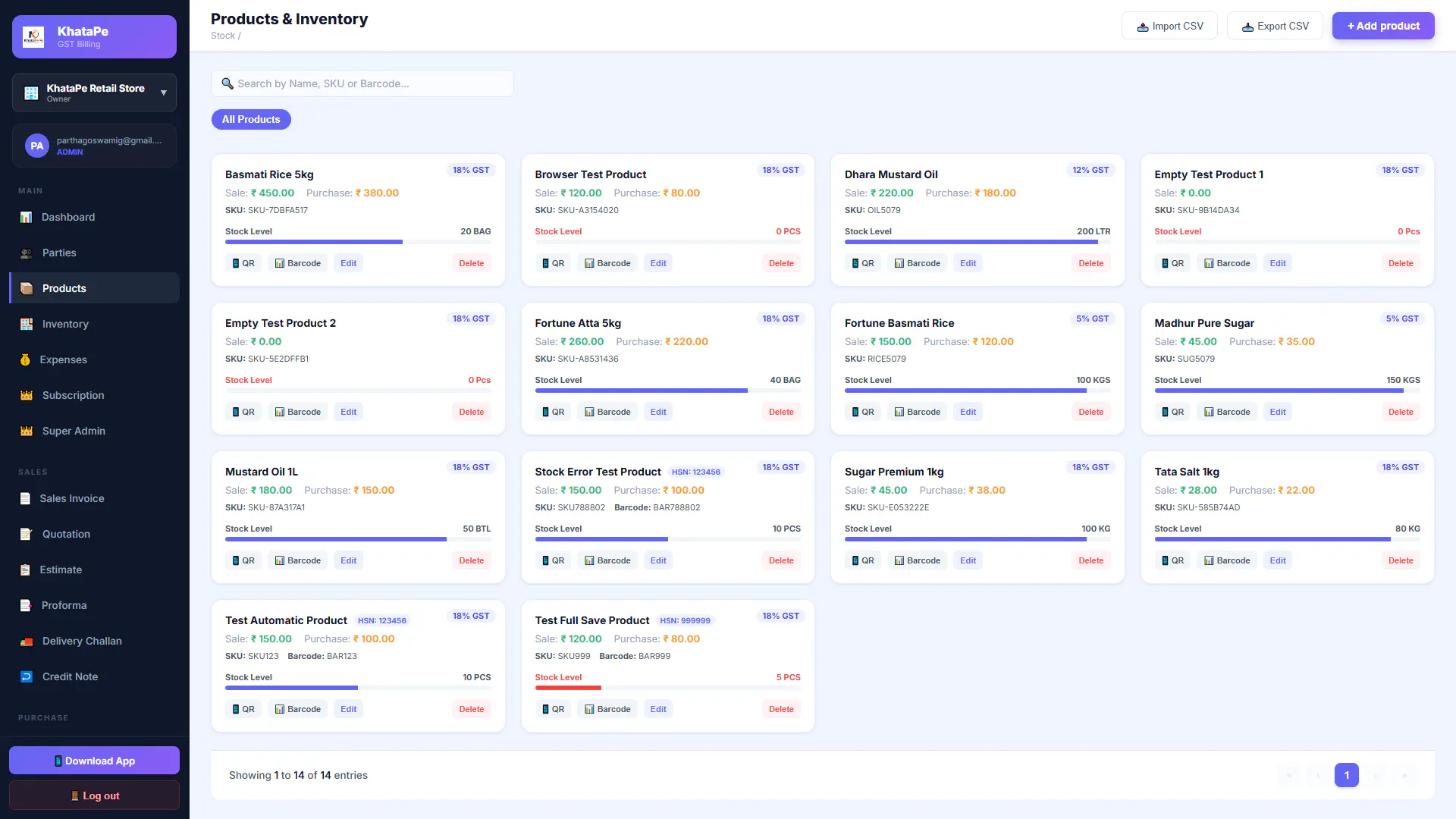
Task: Open Subscription section
Action: [x=94, y=395]
